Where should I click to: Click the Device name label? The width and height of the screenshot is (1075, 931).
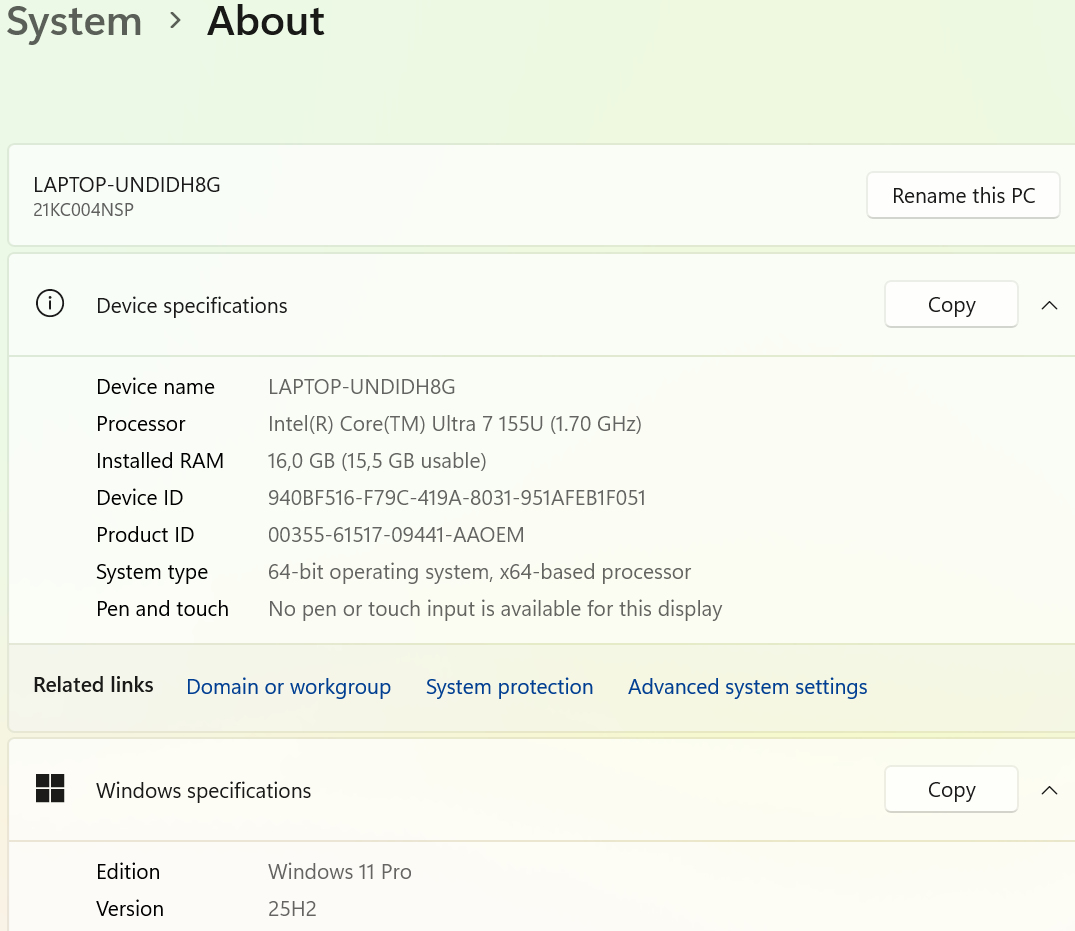[156, 387]
